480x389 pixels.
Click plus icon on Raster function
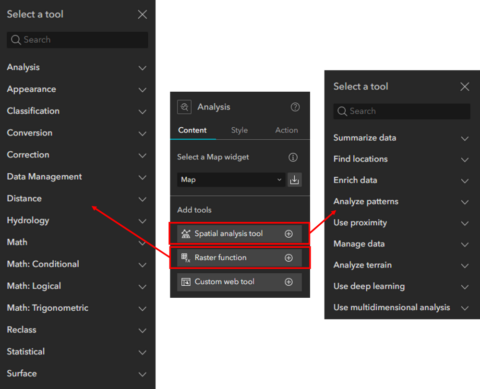pyautogui.click(x=289, y=258)
